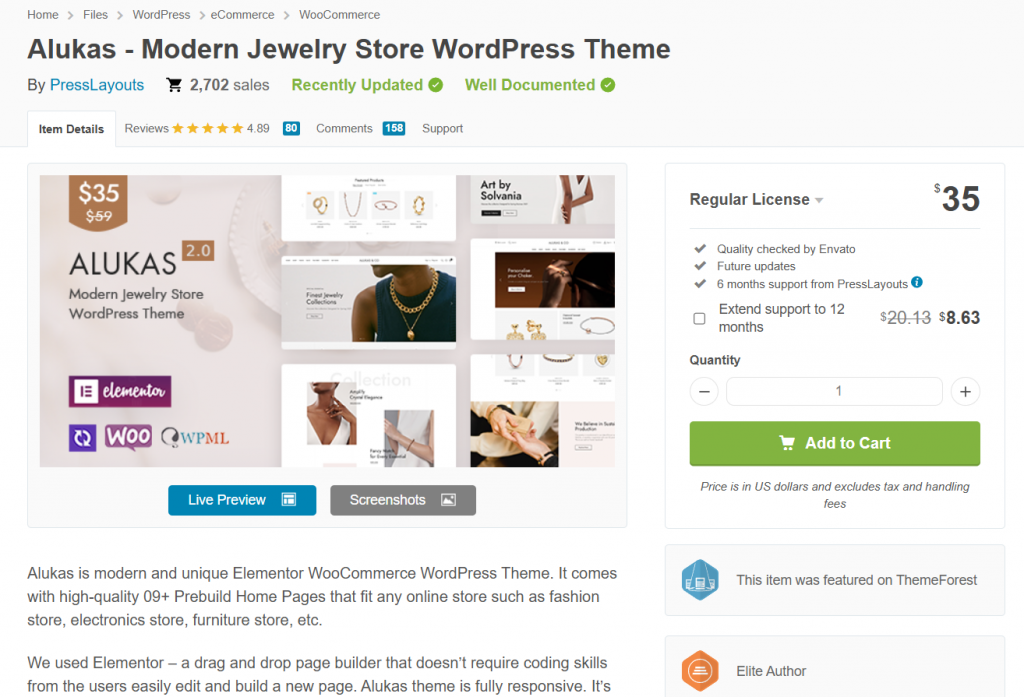Click the Add to Cart button
Viewport: 1024px width, 697px height.
point(835,444)
